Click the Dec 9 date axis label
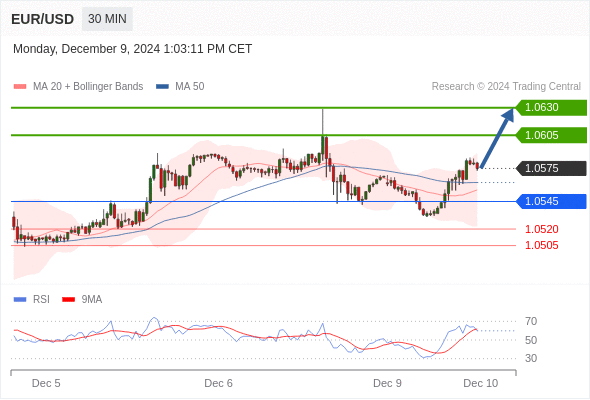The image size is (590, 400). (x=387, y=383)
